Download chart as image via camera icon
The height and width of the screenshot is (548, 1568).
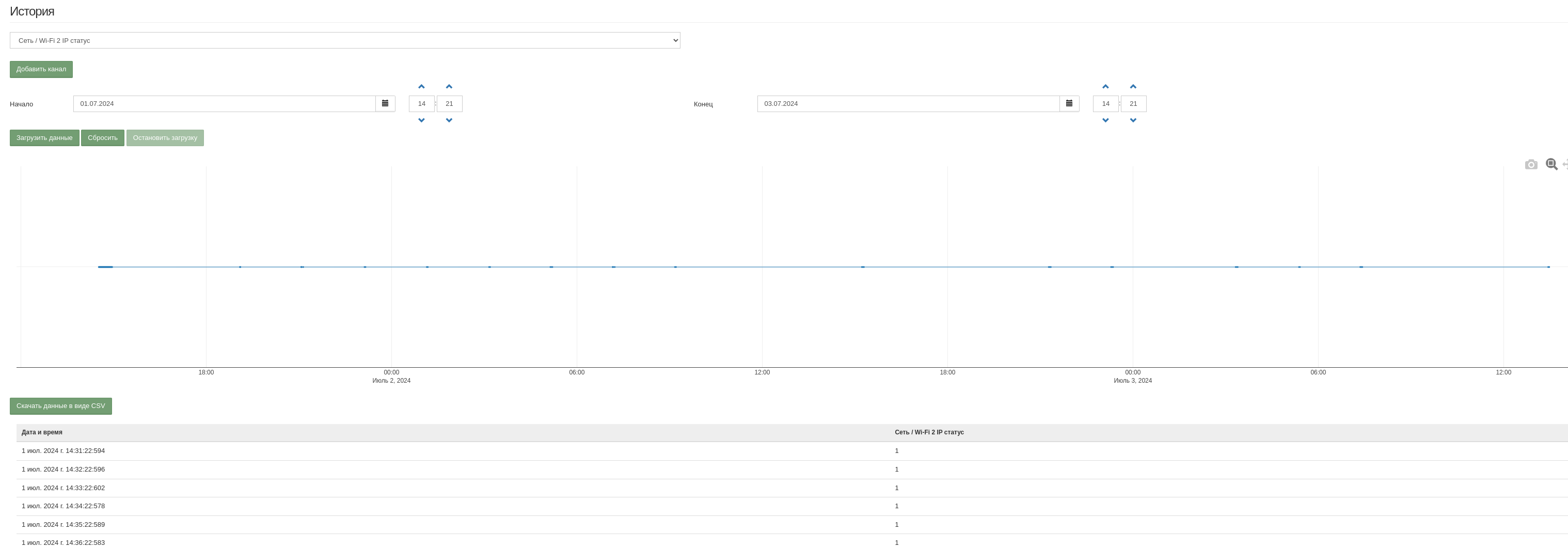[x=1531, y=164]
